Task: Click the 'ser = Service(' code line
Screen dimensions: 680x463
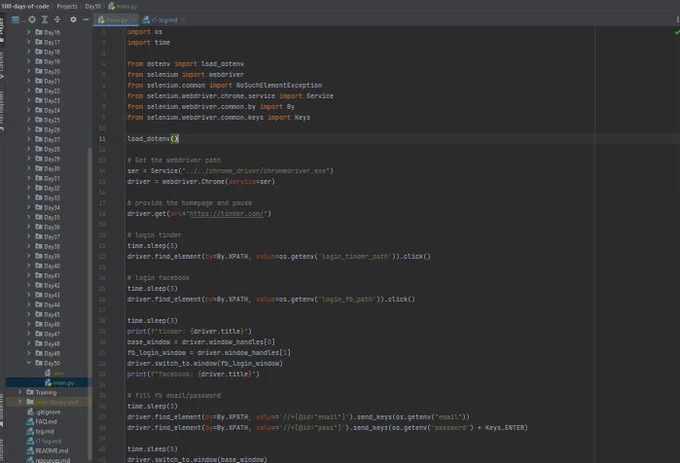Action: pyautogui.click(x=230, y=171)
